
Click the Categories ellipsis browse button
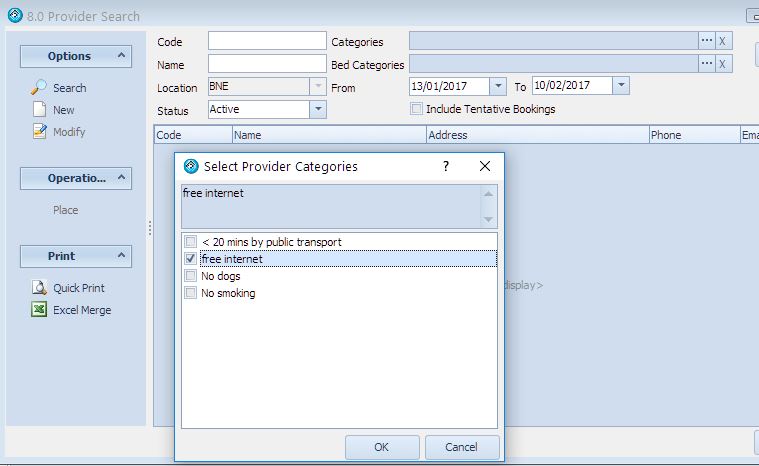click(707, 41)
